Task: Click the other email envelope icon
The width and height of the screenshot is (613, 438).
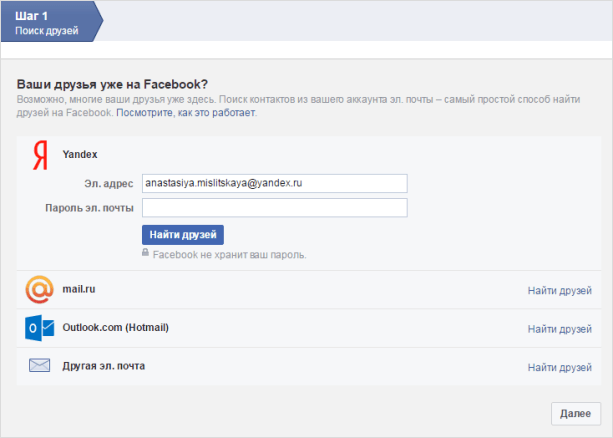Action: coord(39,366)
